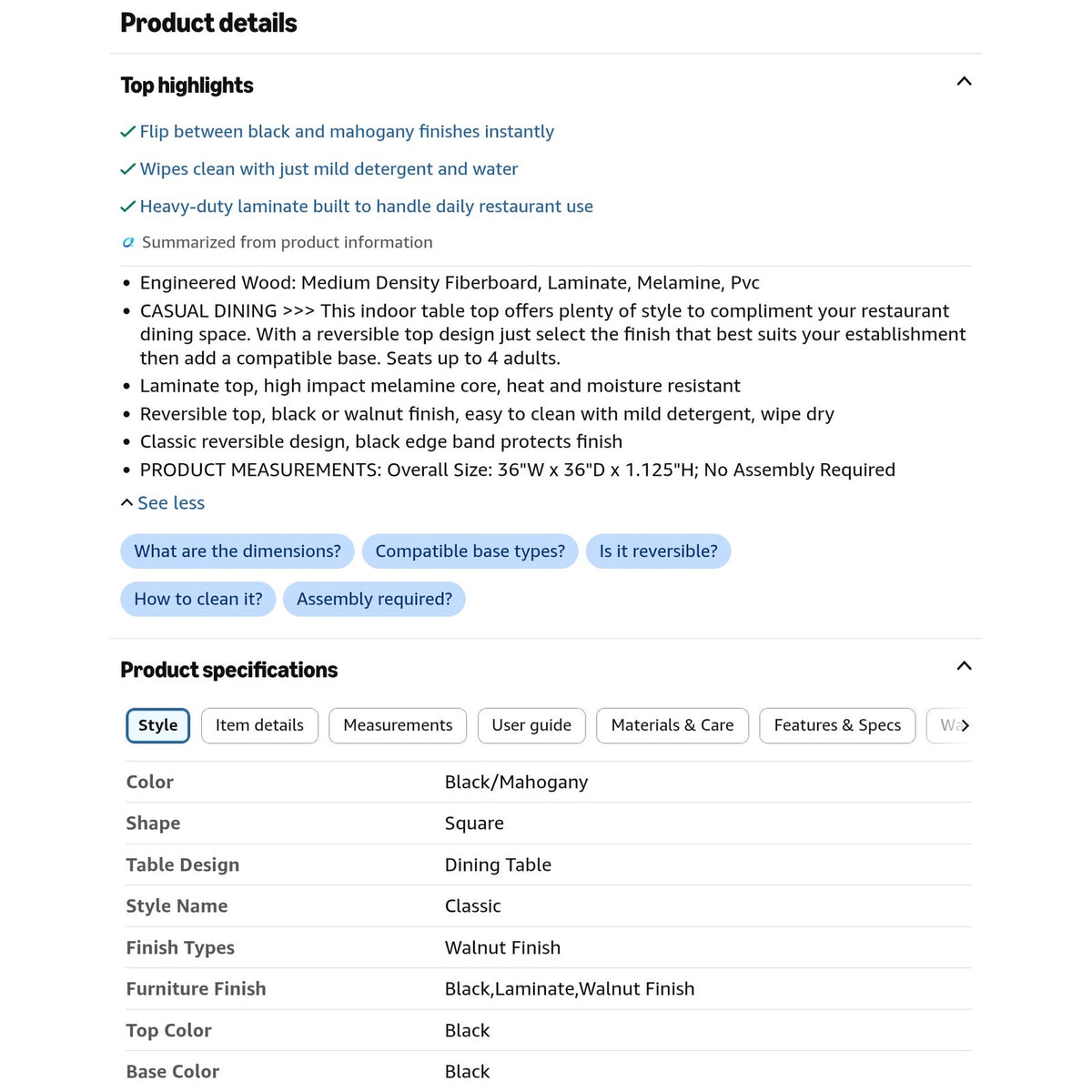1092x1092 pixels.
Task: Open the Flip between black and mahogany highlight
Action: click(x=347, y=132)
